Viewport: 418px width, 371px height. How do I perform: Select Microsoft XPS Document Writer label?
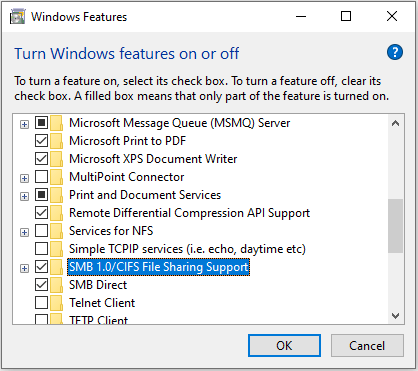tap(153, 159)
